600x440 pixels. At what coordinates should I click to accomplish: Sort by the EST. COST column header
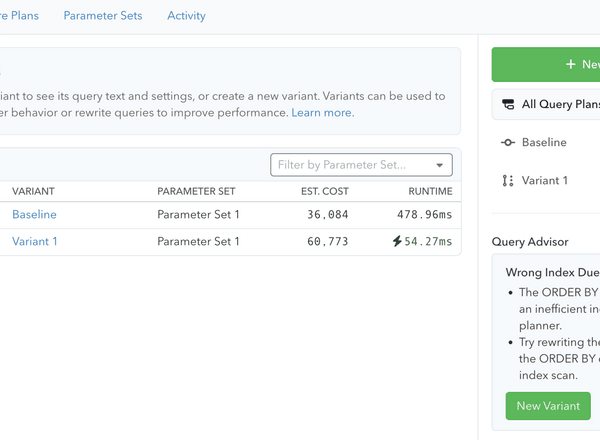pos(324,191)
